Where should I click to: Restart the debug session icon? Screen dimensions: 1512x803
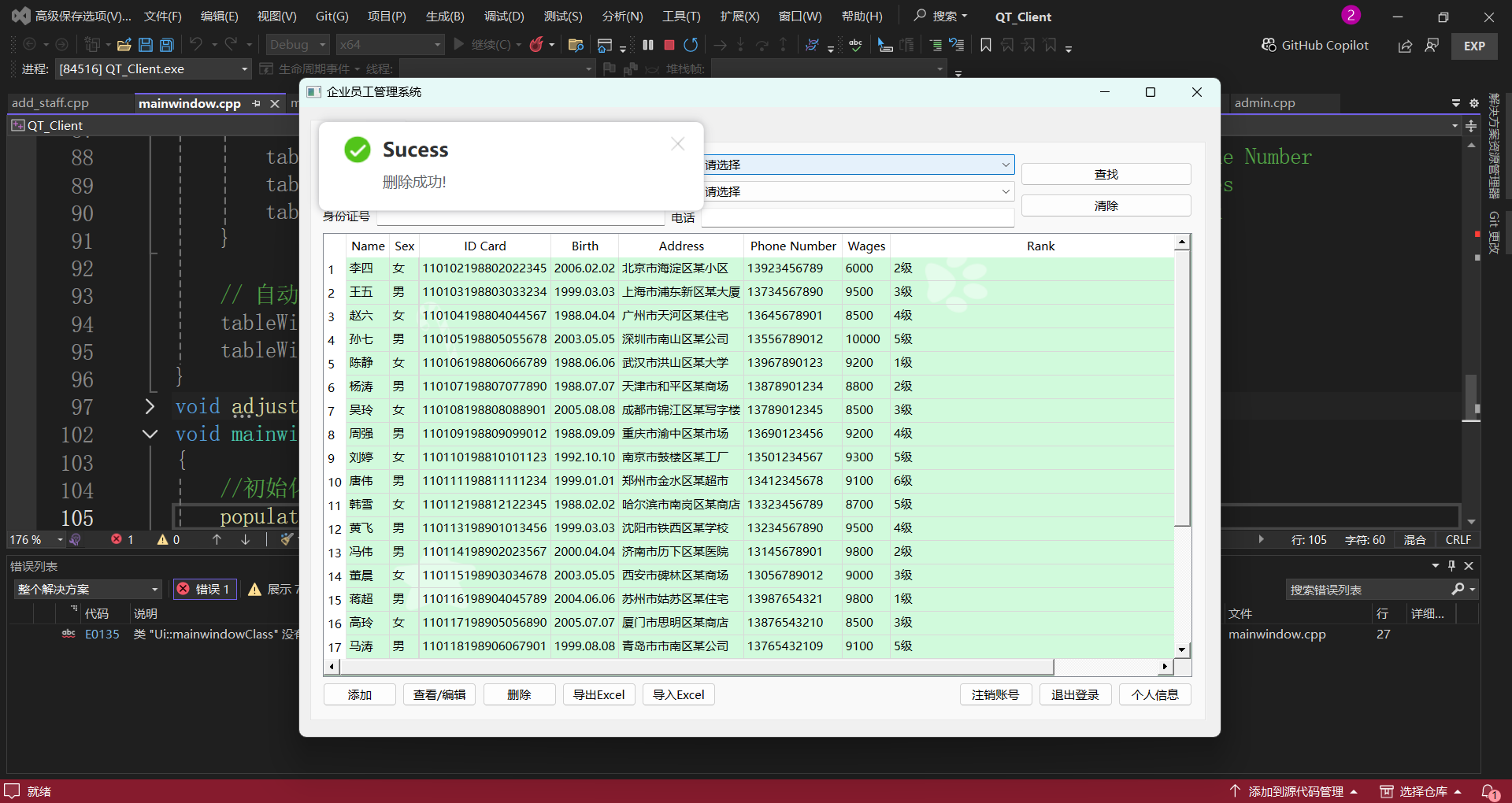tap(691, 45)
